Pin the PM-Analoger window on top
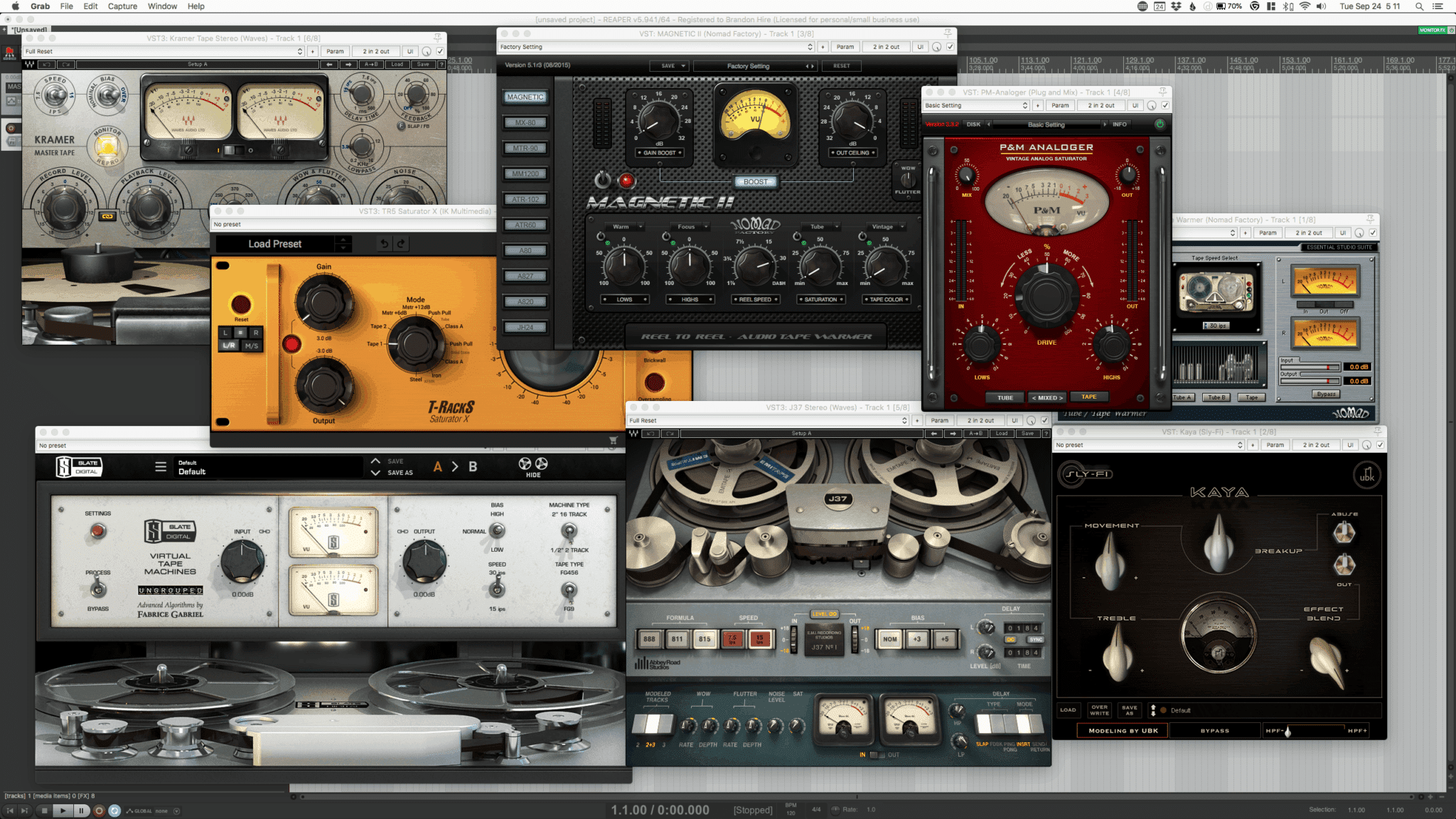Image resolution: width=1456 pixels, height=819 pixels. click(1163, 92)
